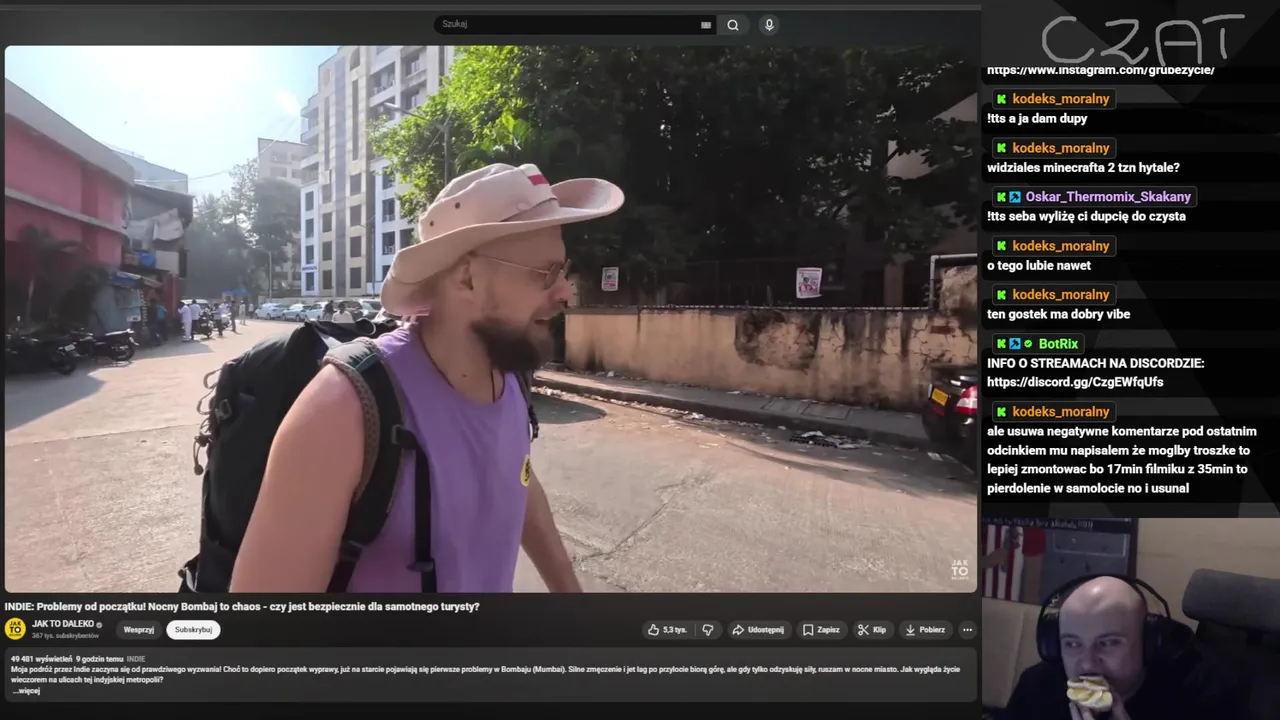The image size is (1280, 720).
Task: Click the streamer webcam overlay
Action: click(x=1131, y=619)
